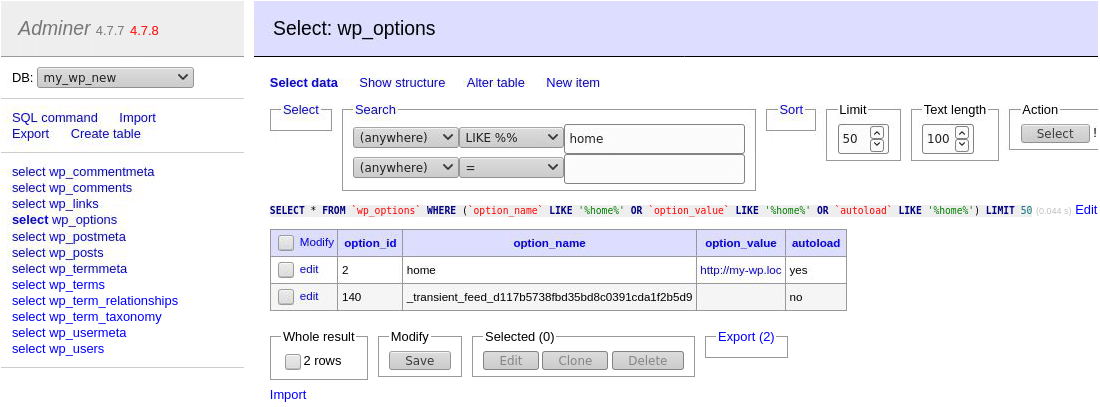
Task: Click the New item link
Action: [573, 83]
